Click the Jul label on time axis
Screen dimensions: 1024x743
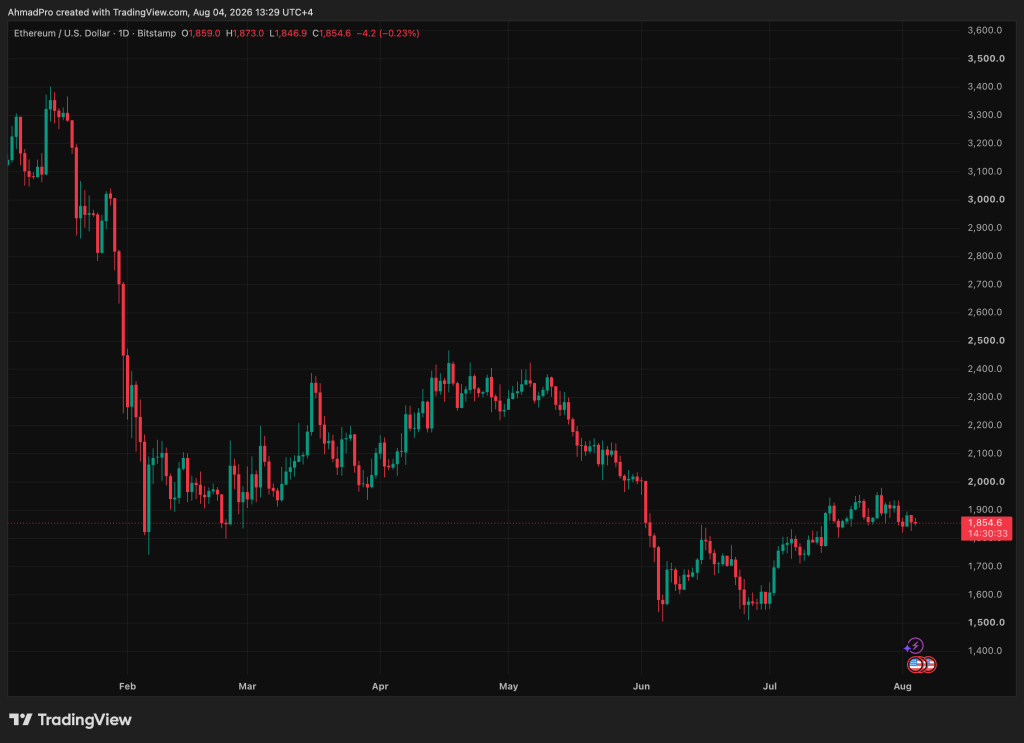coord(770,686)
